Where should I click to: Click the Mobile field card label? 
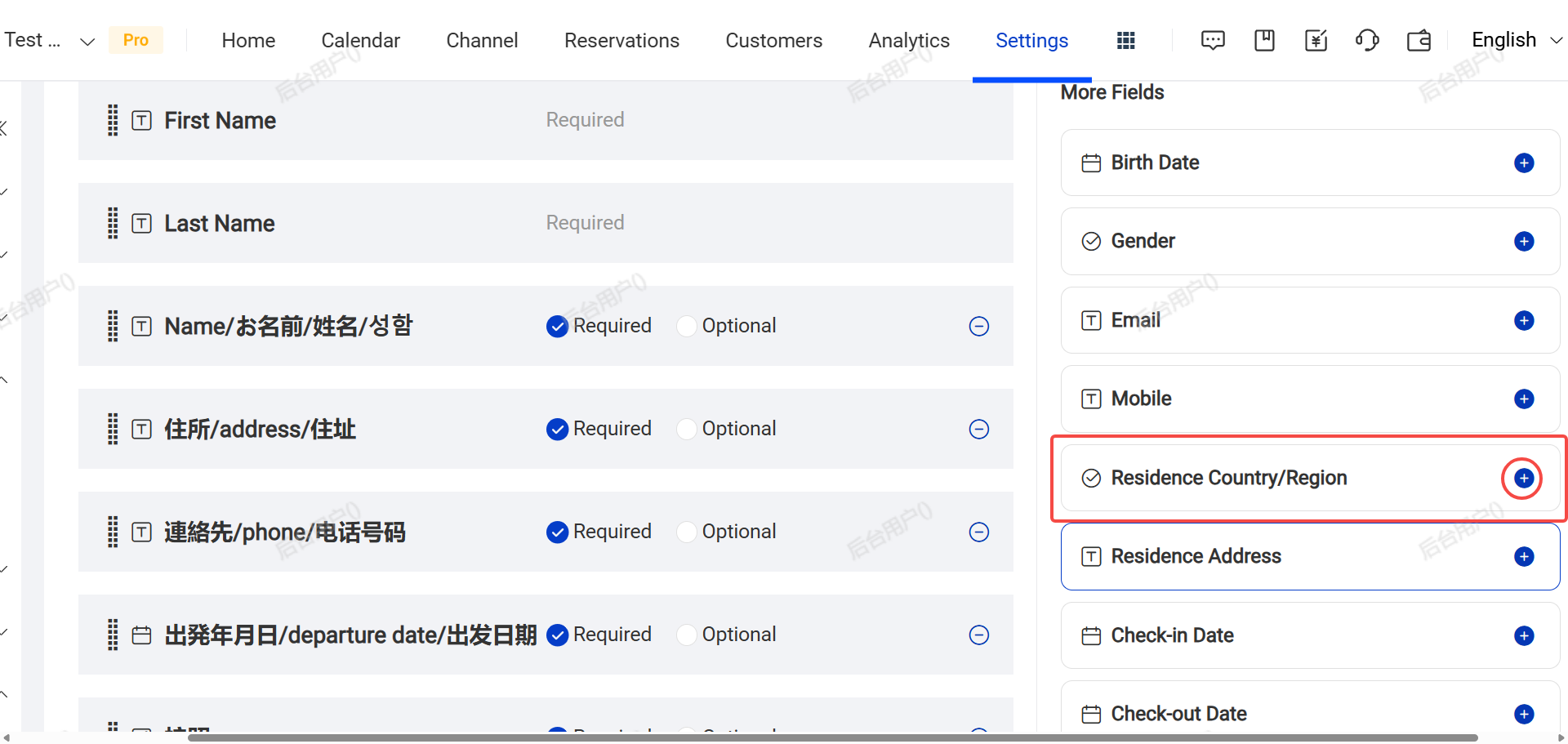1141,399
